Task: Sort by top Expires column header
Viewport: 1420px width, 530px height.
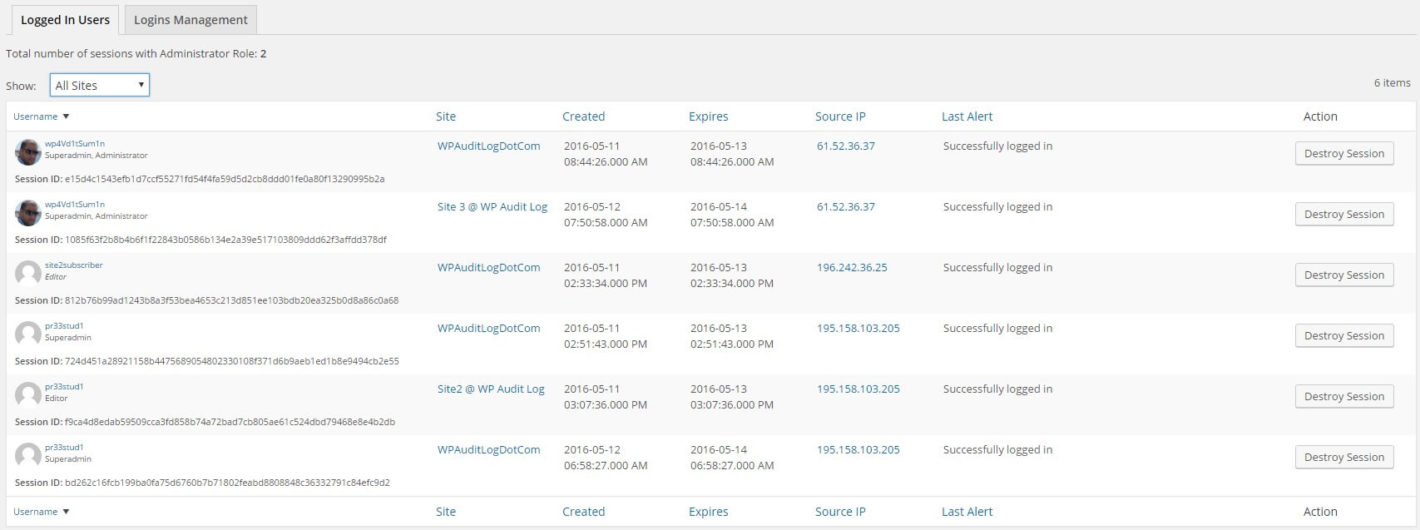Action: coord(708,117)
